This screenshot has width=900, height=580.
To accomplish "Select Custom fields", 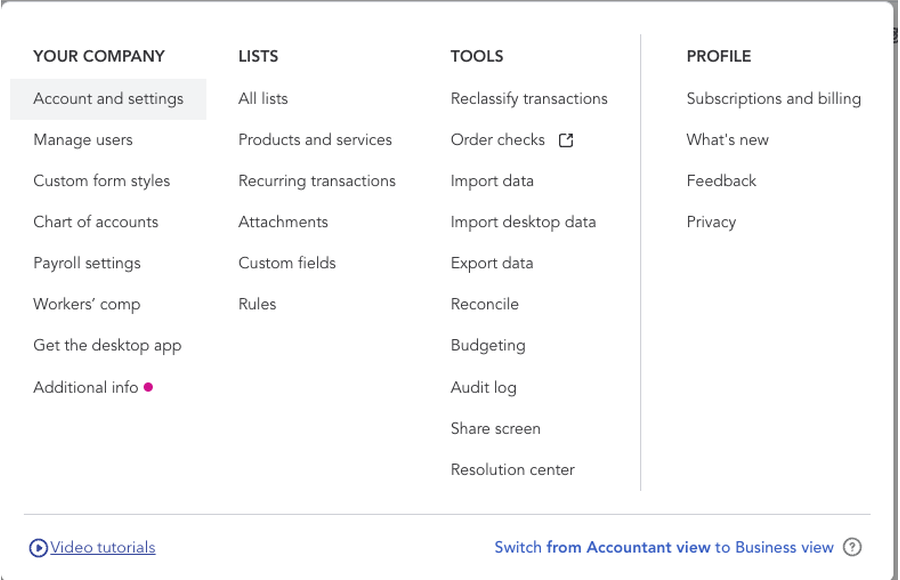I will (287, 263).
